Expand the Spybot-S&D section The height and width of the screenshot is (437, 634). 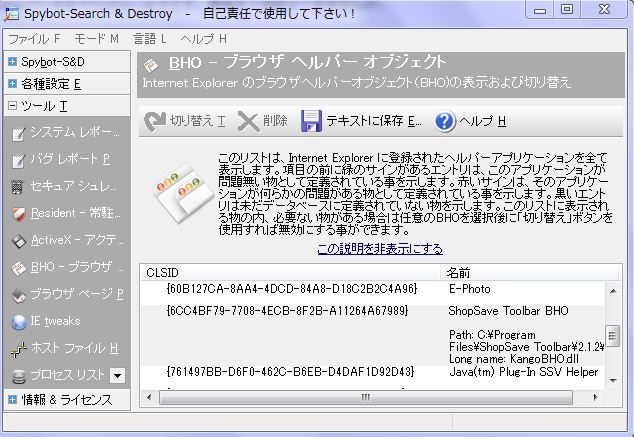tap(13, 61)
